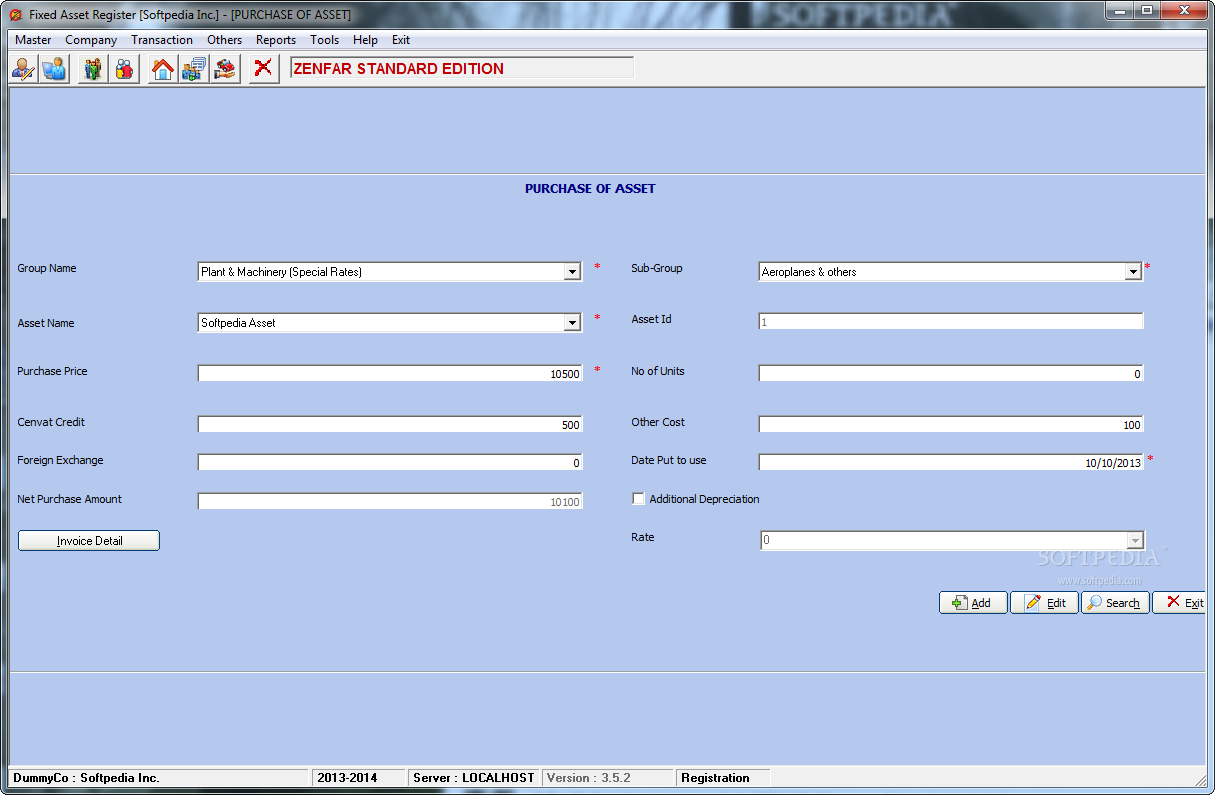Expand the Sub-Group dropdown

pos(1133,272)
